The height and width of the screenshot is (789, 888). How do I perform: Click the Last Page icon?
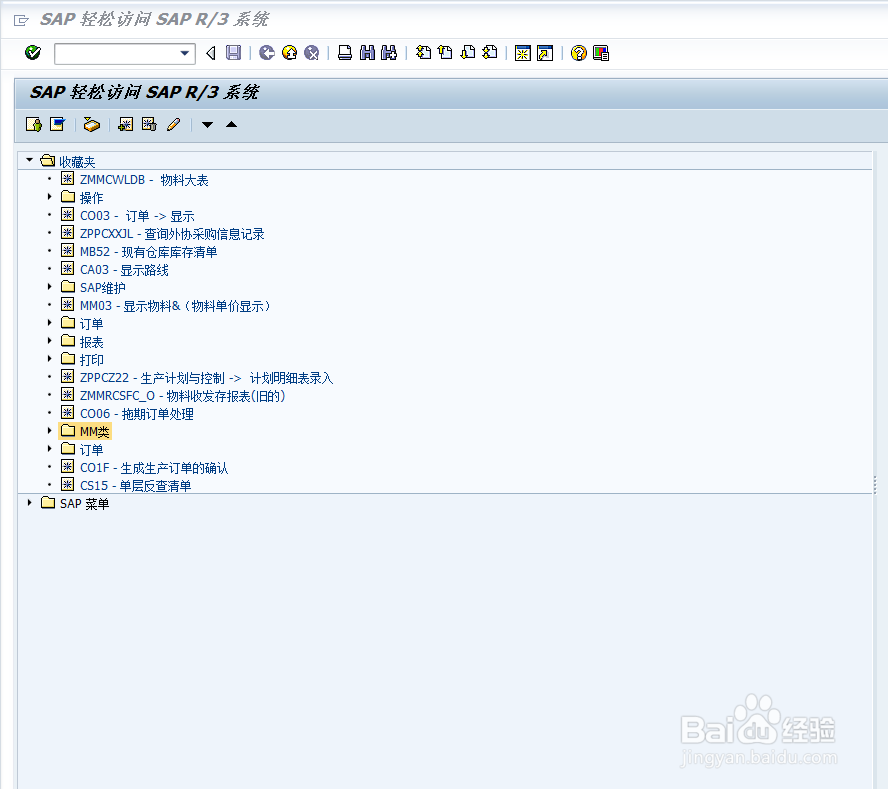[x=490, y=53]
